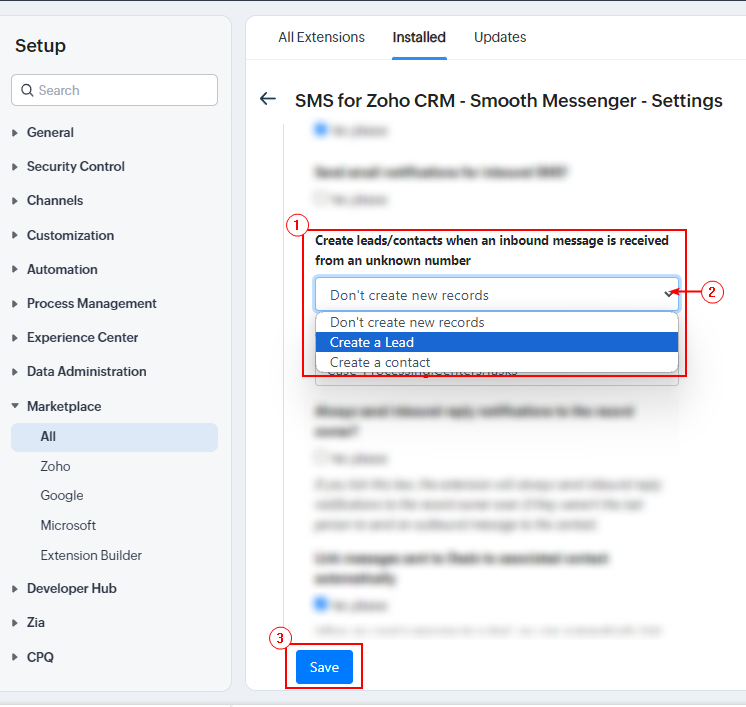Choose "Don't create new records" in list
Screen dimensions: 746x707
pos(497,323)
